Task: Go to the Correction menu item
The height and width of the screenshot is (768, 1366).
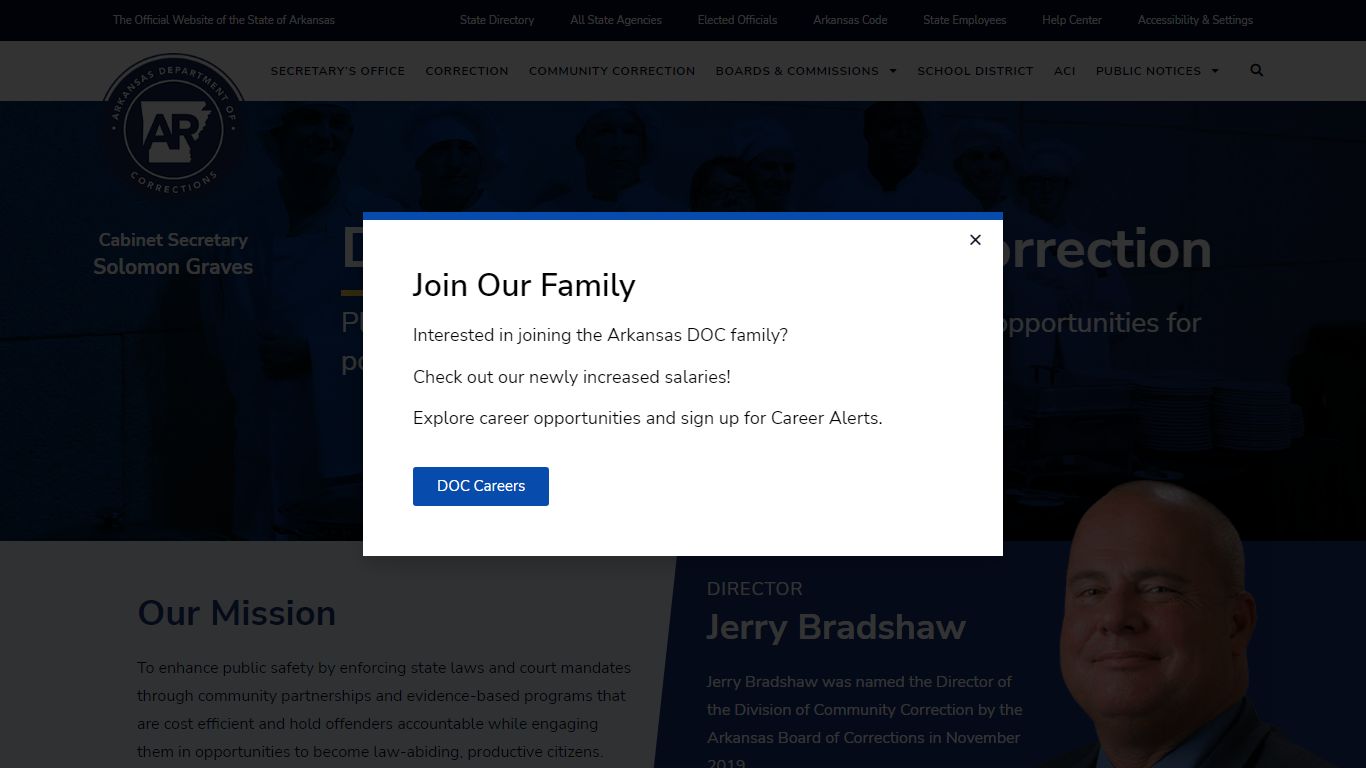Action: 467,71
